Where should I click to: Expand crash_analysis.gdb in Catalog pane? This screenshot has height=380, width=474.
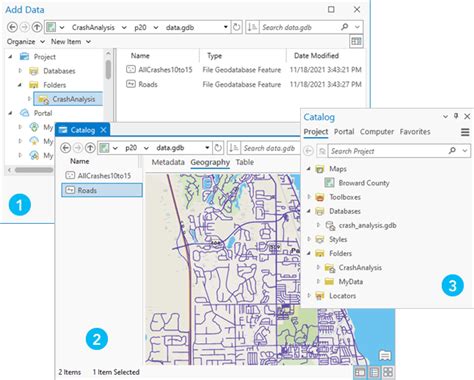pyautogui.click(x=318, y=225)
